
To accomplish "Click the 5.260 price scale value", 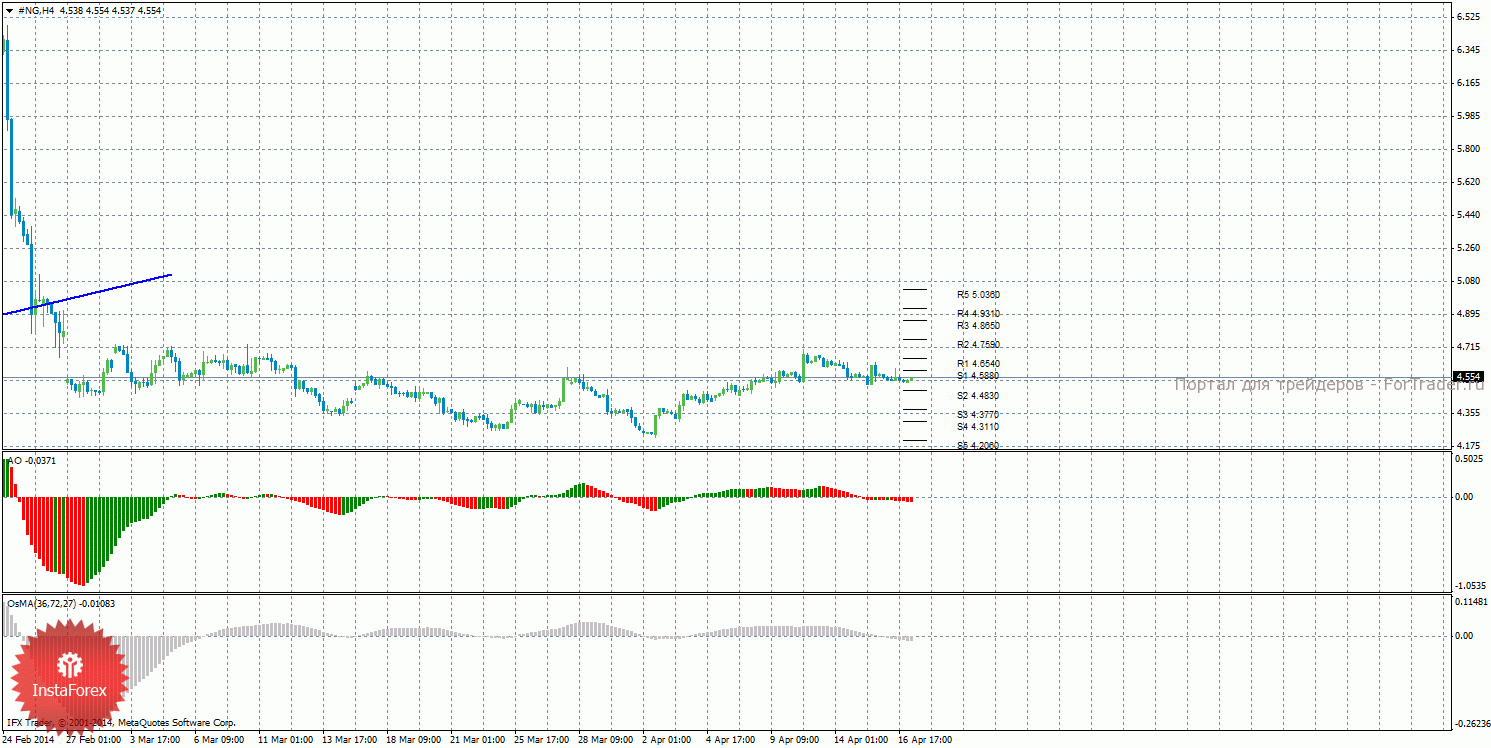I will point(1468,248).
